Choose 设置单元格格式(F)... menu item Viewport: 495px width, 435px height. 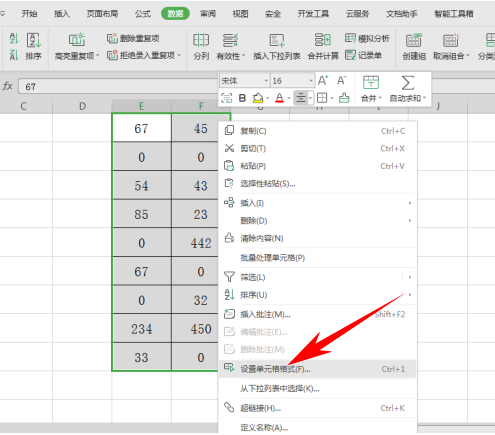317,369
